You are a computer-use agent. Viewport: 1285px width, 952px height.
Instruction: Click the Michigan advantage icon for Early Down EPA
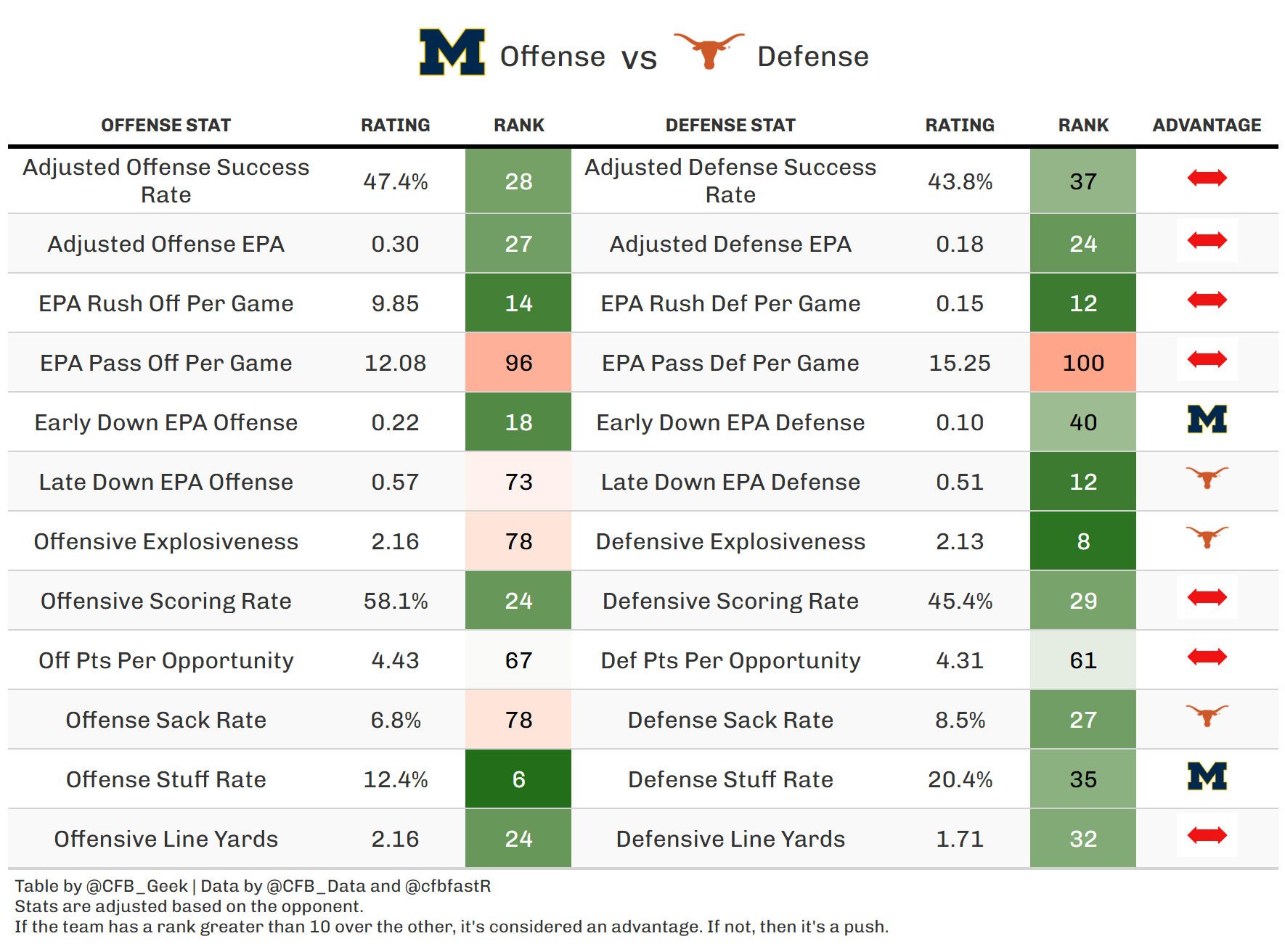coord(1207,420)
